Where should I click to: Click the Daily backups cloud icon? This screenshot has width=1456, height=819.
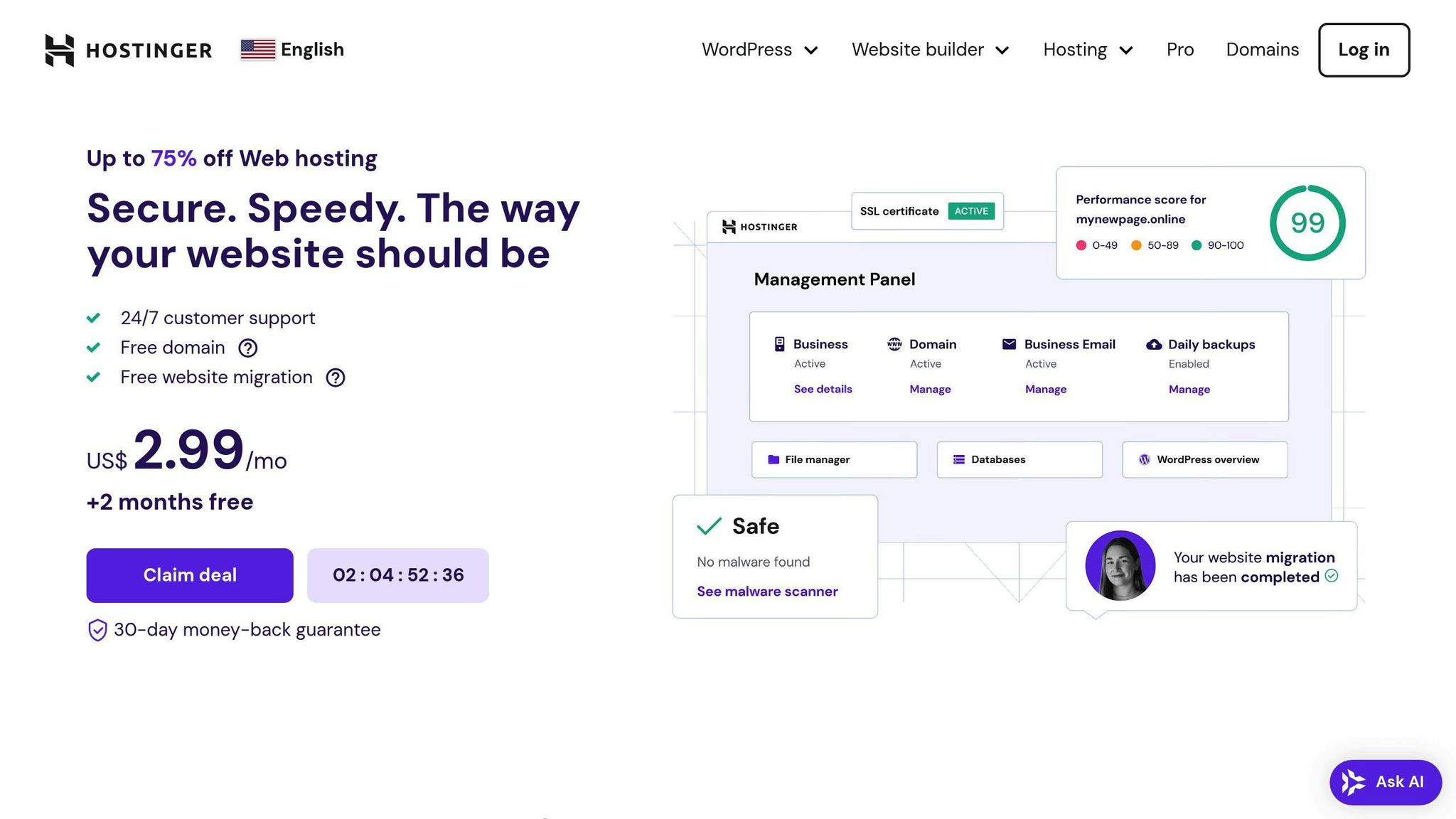[x=1154, y=345]
